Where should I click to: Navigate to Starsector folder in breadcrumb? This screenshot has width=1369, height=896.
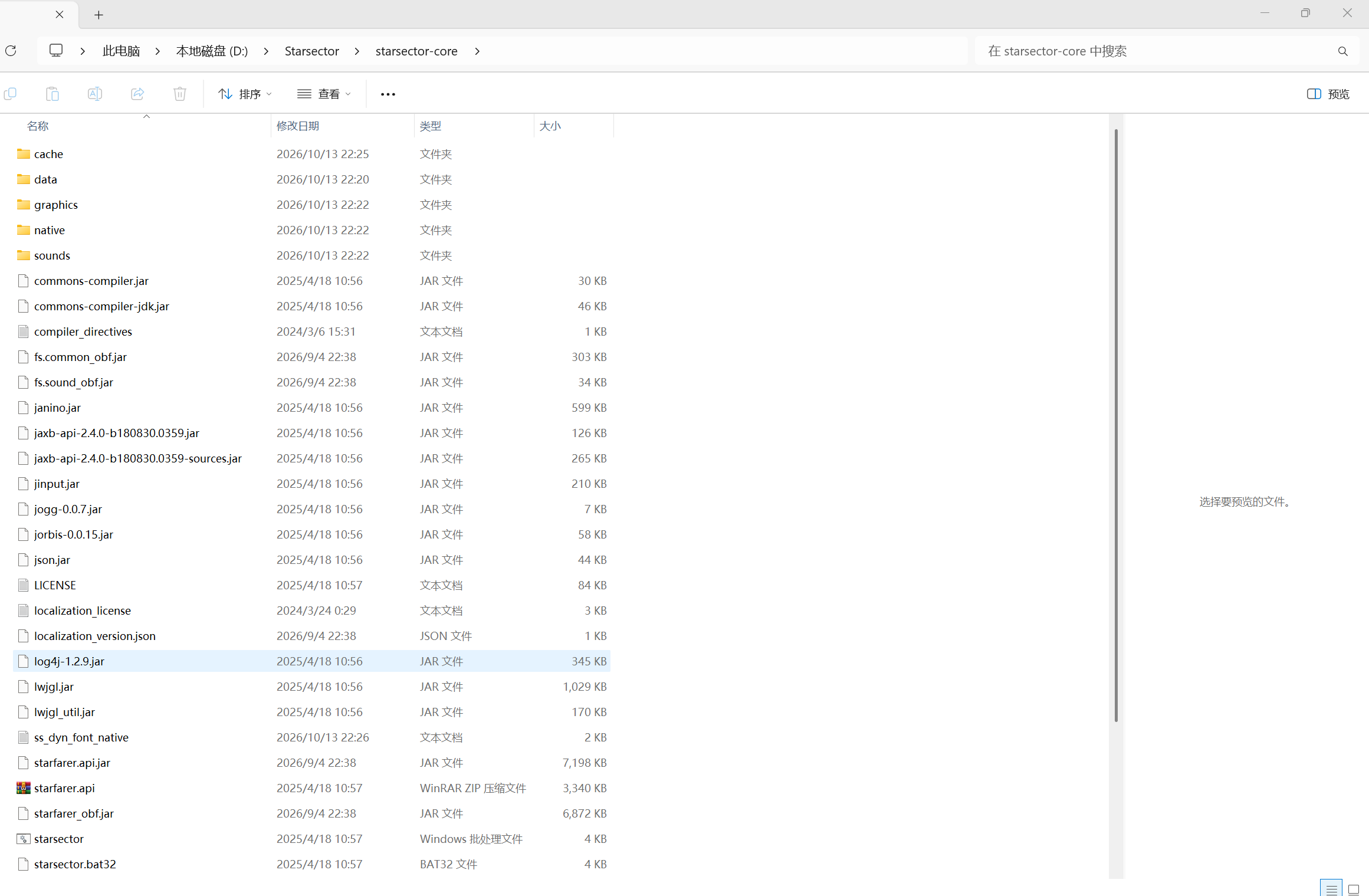tap(311, 51)
